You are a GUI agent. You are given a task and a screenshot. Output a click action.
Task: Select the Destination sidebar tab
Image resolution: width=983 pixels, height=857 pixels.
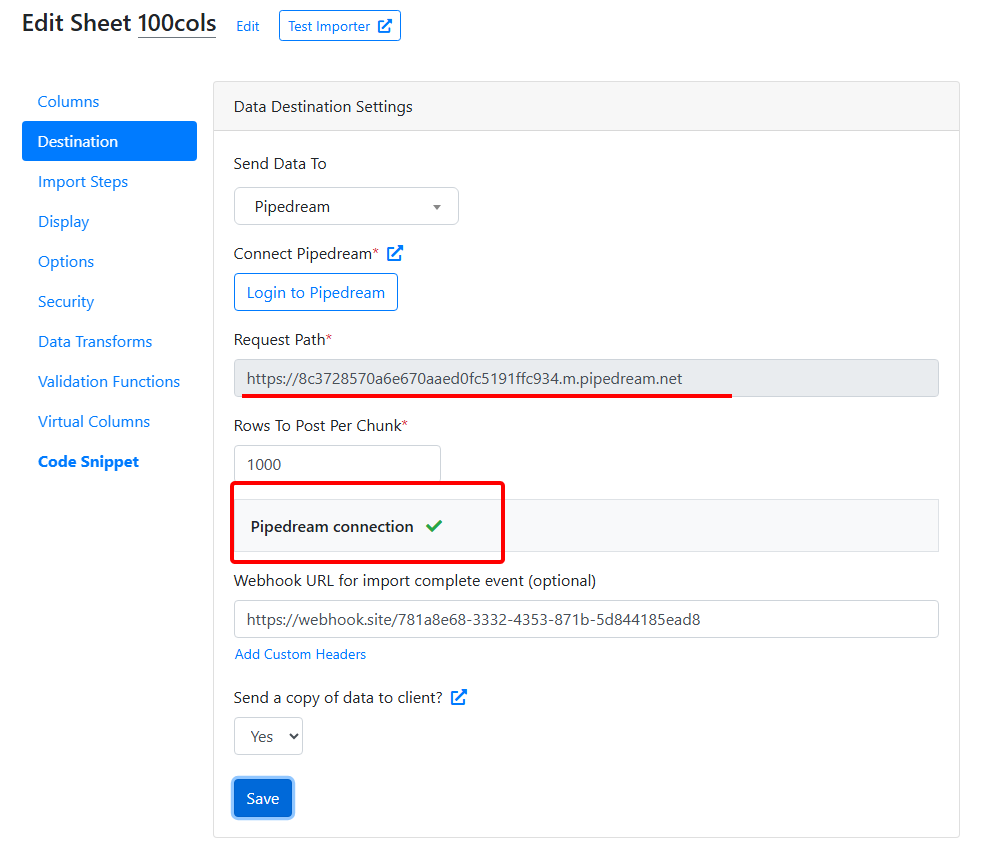click(109, 141)
